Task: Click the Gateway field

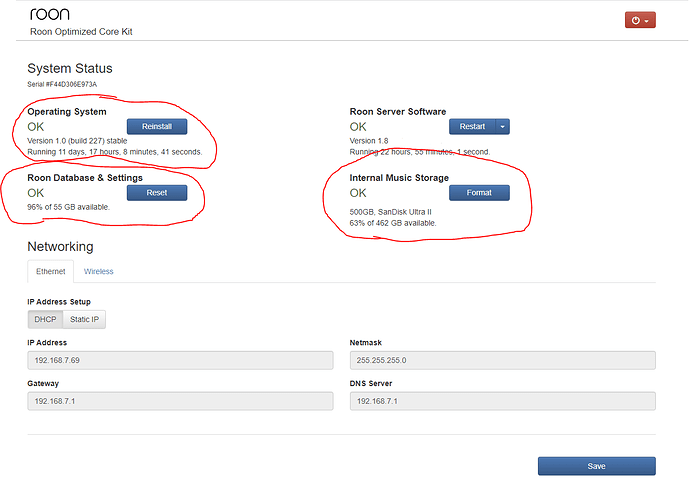Action: coord(180,401)
